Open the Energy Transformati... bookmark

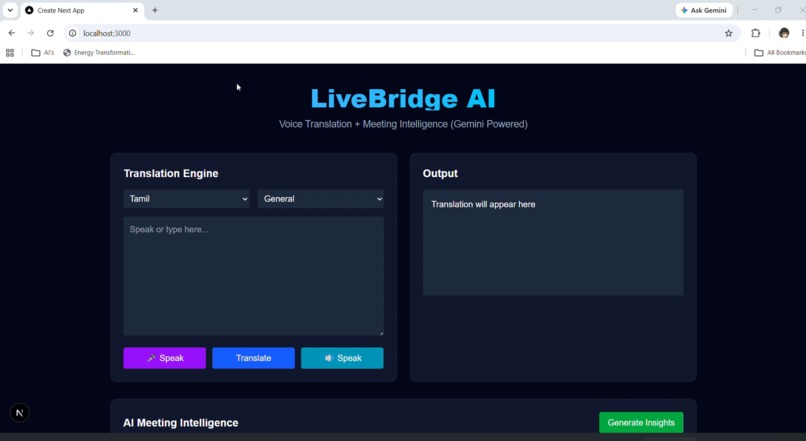(99, 52)
